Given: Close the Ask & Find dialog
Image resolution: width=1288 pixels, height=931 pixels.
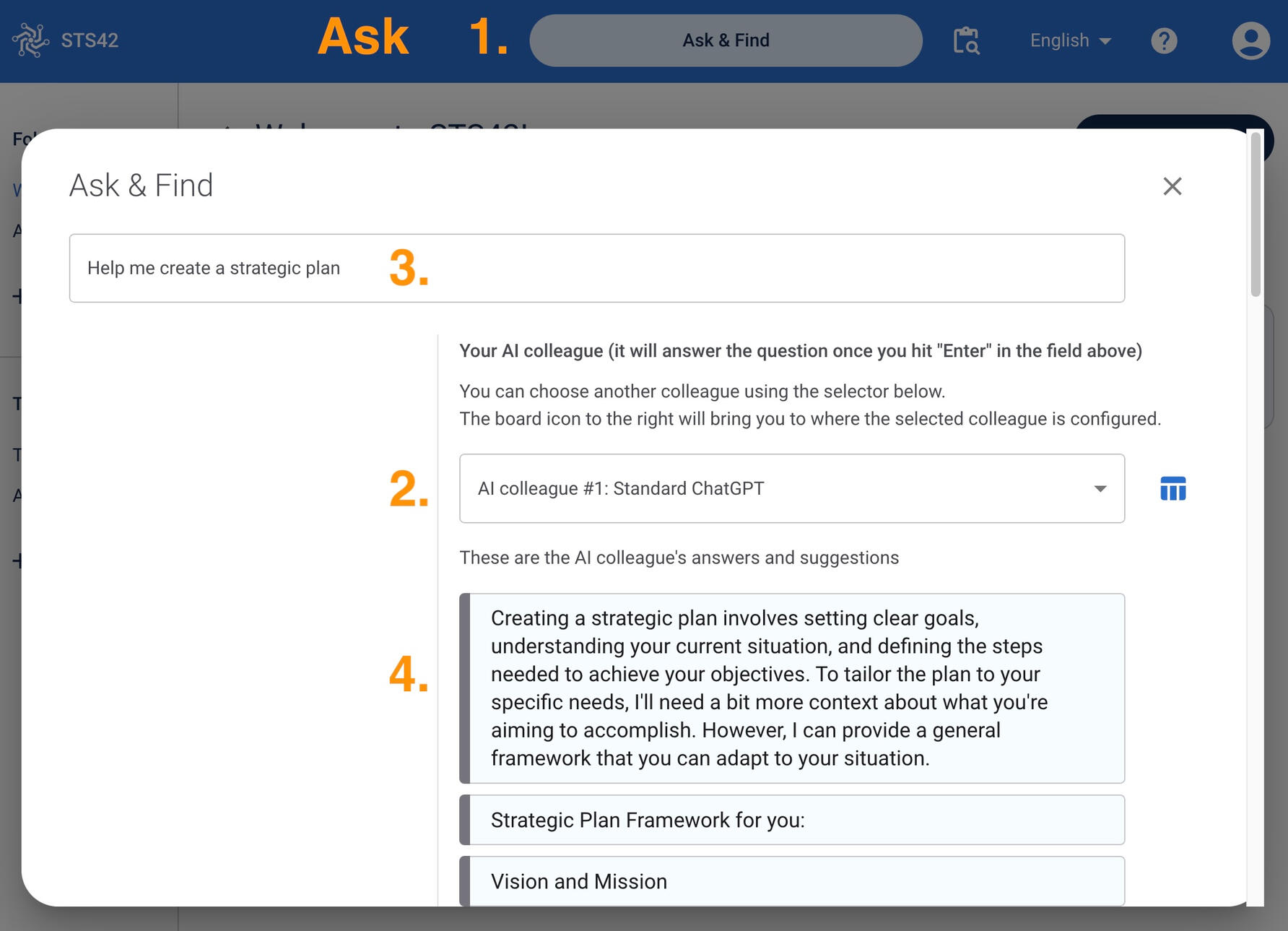Looking at the screenshot, I should coord(1172,186).
